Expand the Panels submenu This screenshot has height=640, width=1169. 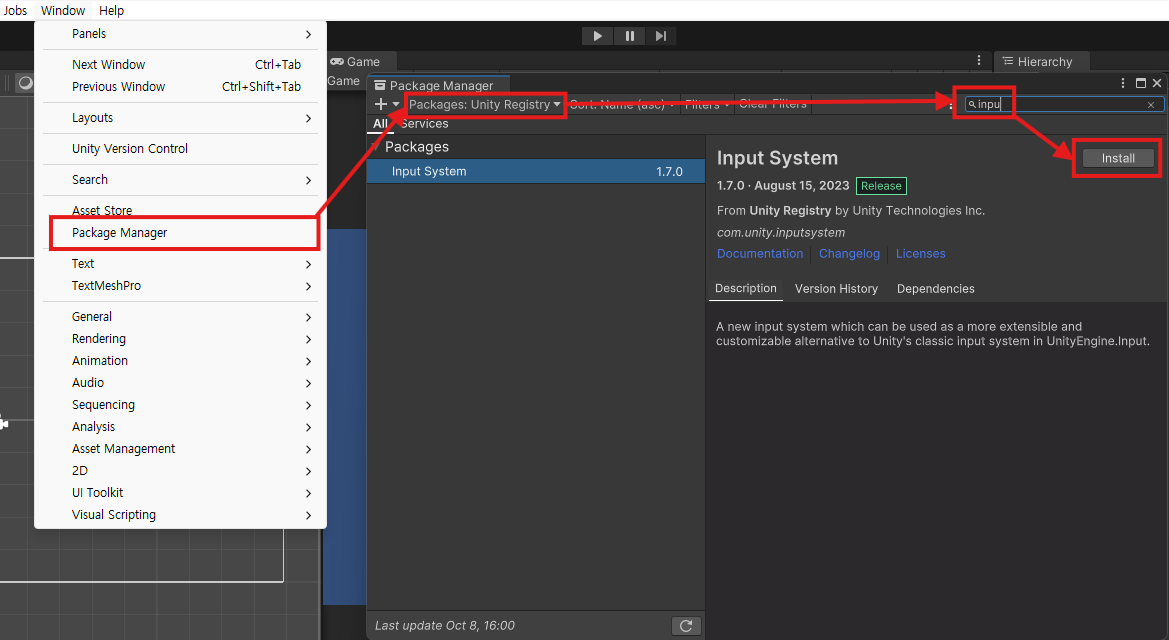(x=180, y=34)
